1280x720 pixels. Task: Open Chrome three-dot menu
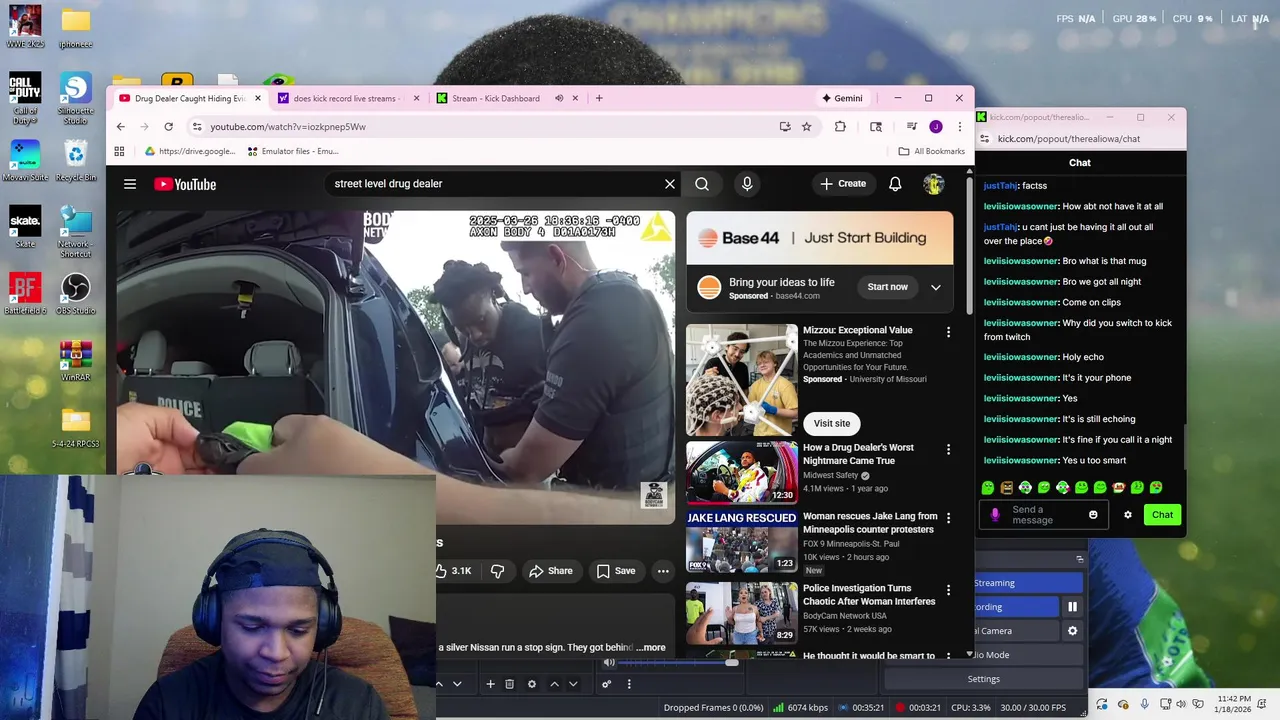(959, 127)
